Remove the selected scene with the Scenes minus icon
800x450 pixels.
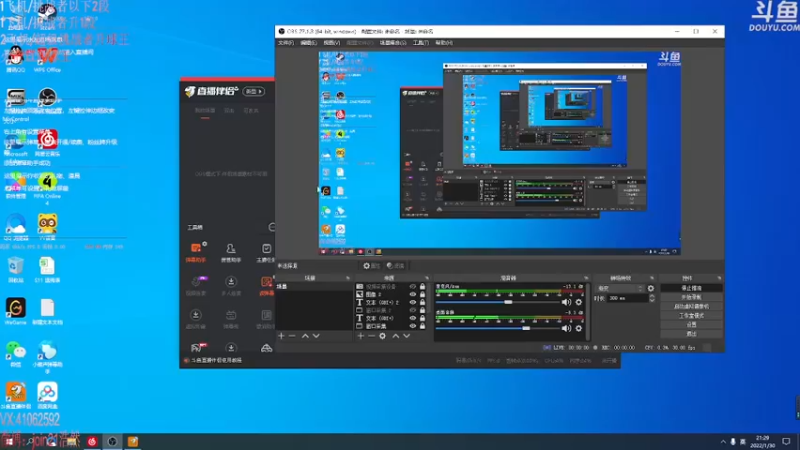click(292, 336)
